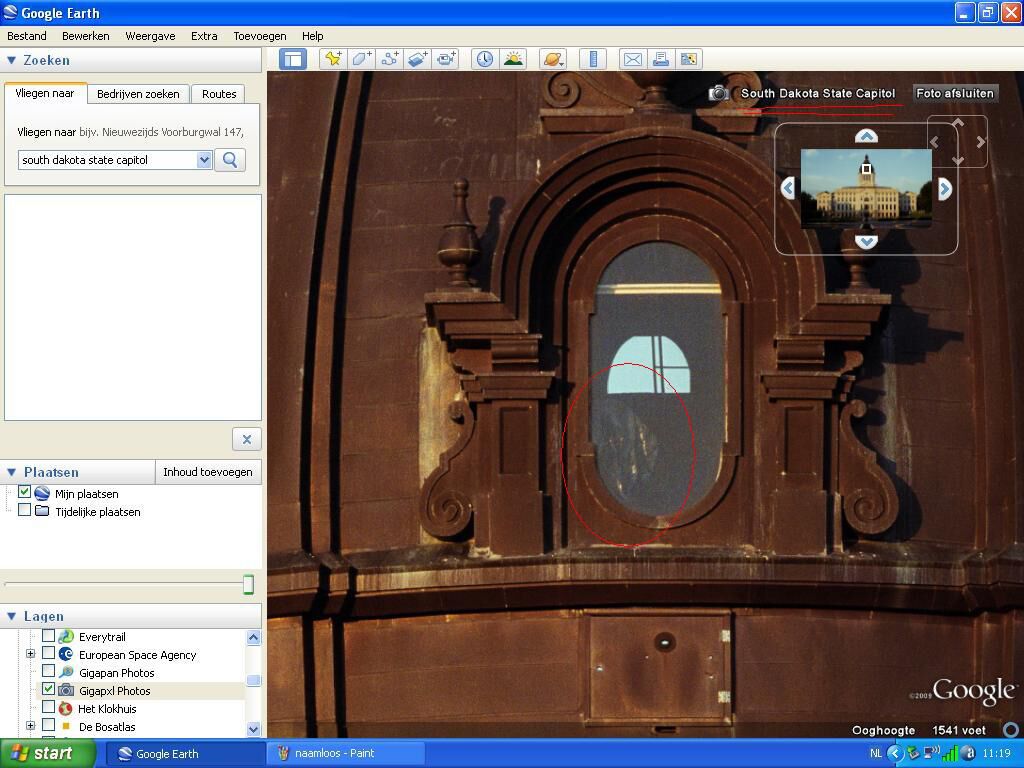Collapse the Zoeken panel
1024x768 pixels.
click(x=11, y=60)
